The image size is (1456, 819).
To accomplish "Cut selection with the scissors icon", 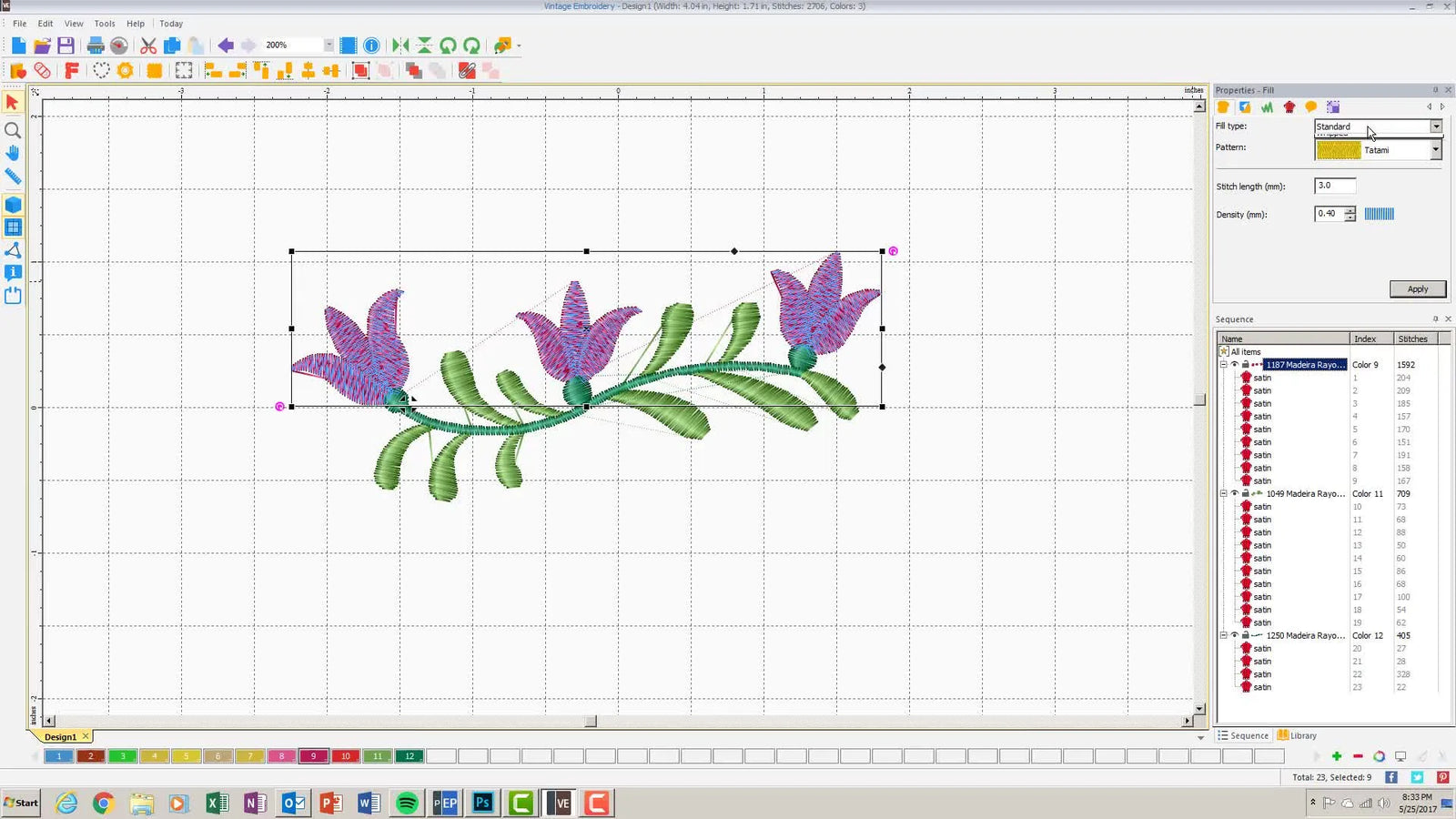I will point(148,45).
